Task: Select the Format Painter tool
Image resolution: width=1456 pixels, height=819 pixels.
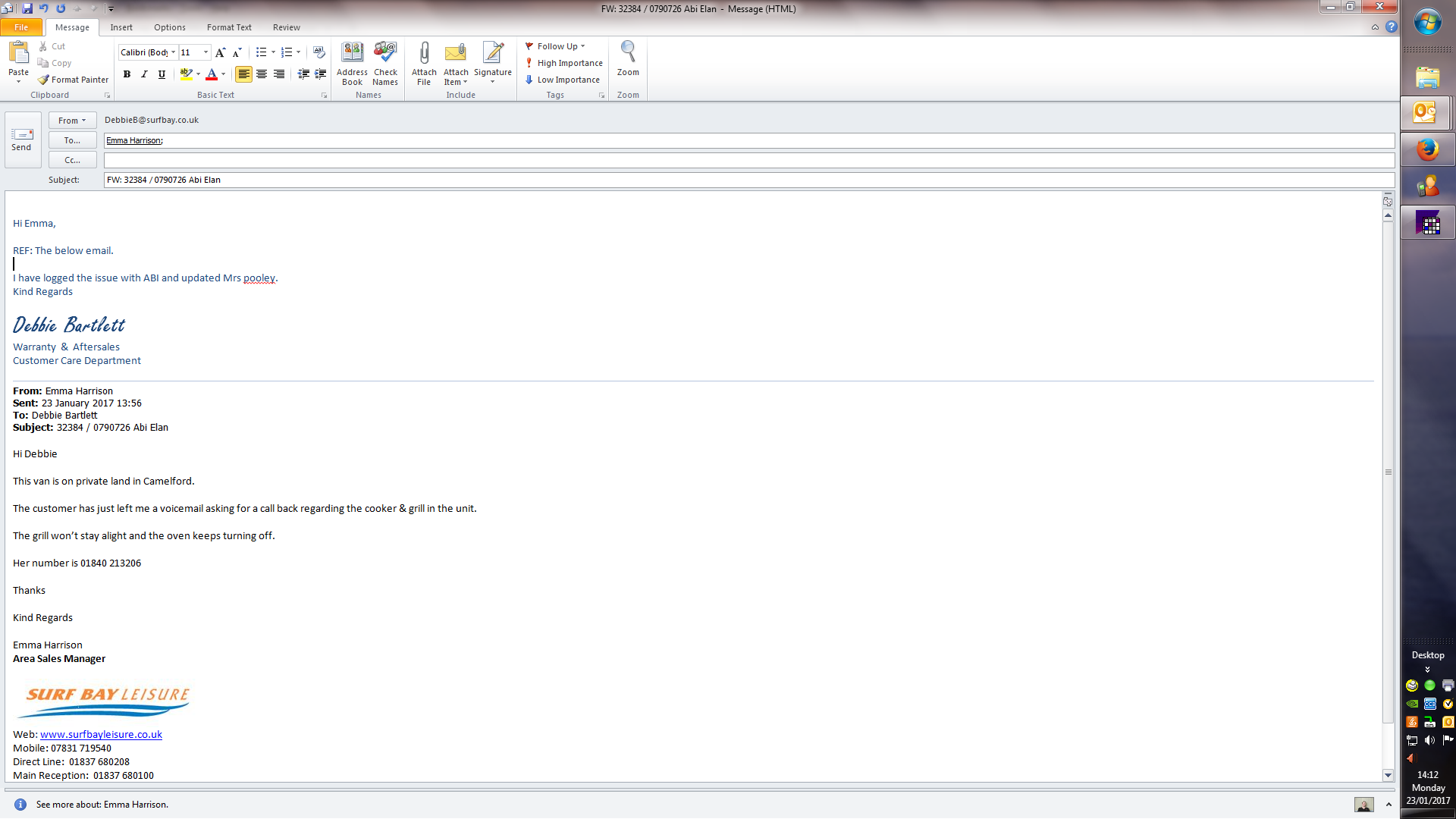Action: tap(74, 80)
